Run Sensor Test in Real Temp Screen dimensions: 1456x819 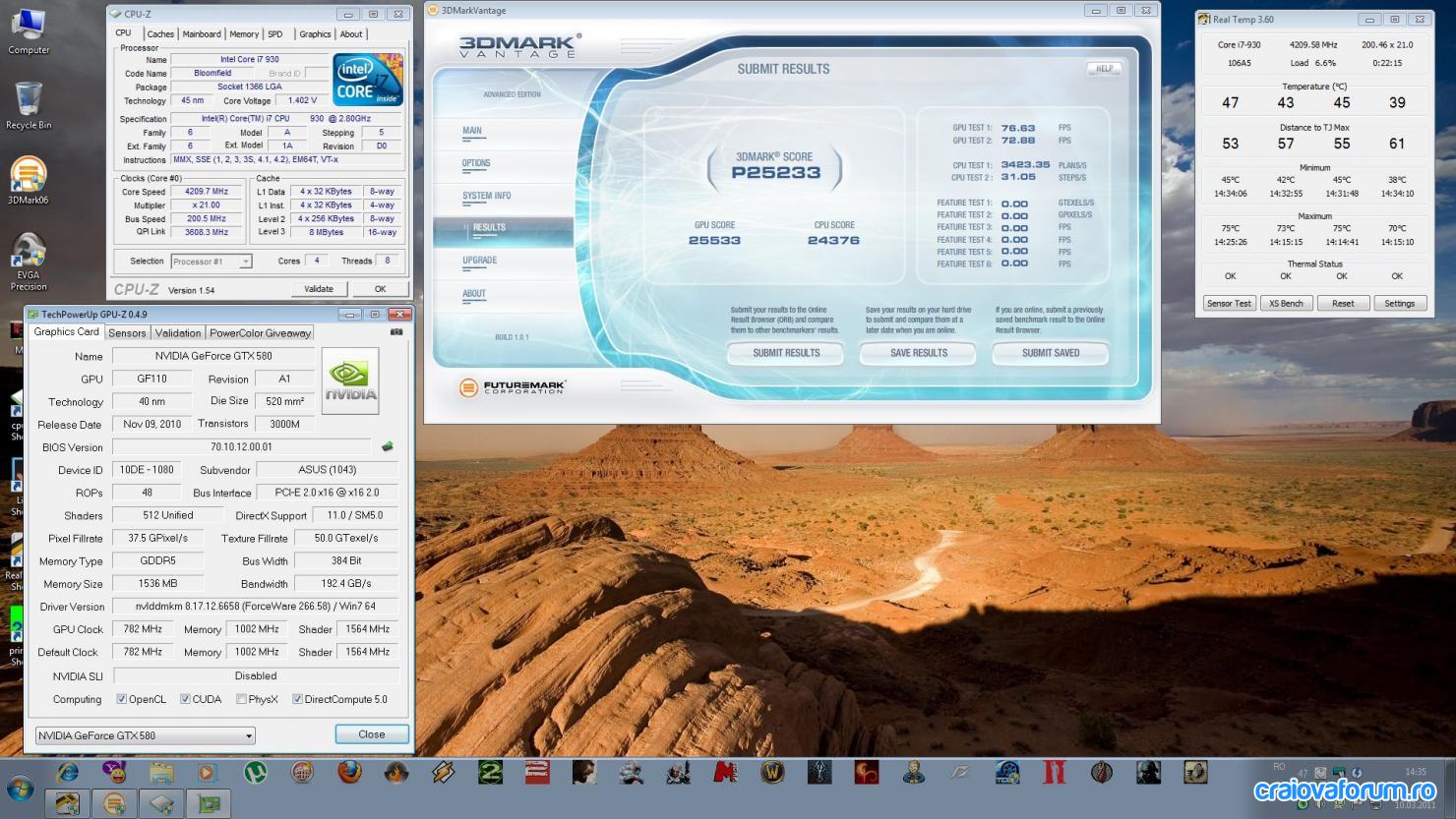click(x=1230, y=304)
